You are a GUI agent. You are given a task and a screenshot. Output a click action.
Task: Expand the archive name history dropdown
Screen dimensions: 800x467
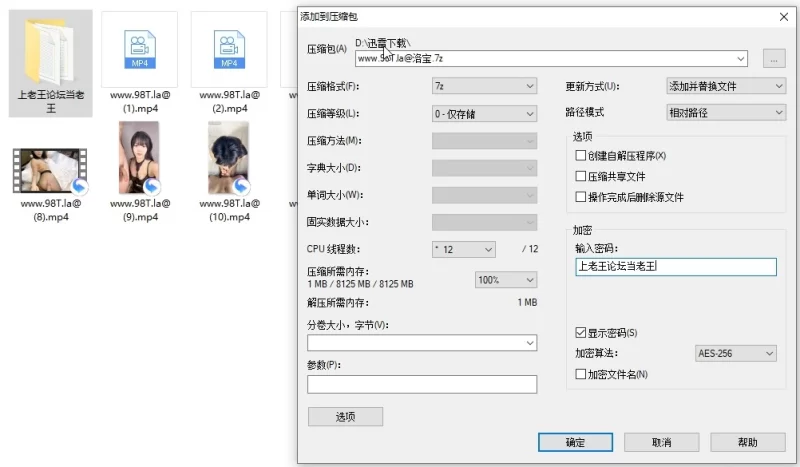[x=740, y=59]
